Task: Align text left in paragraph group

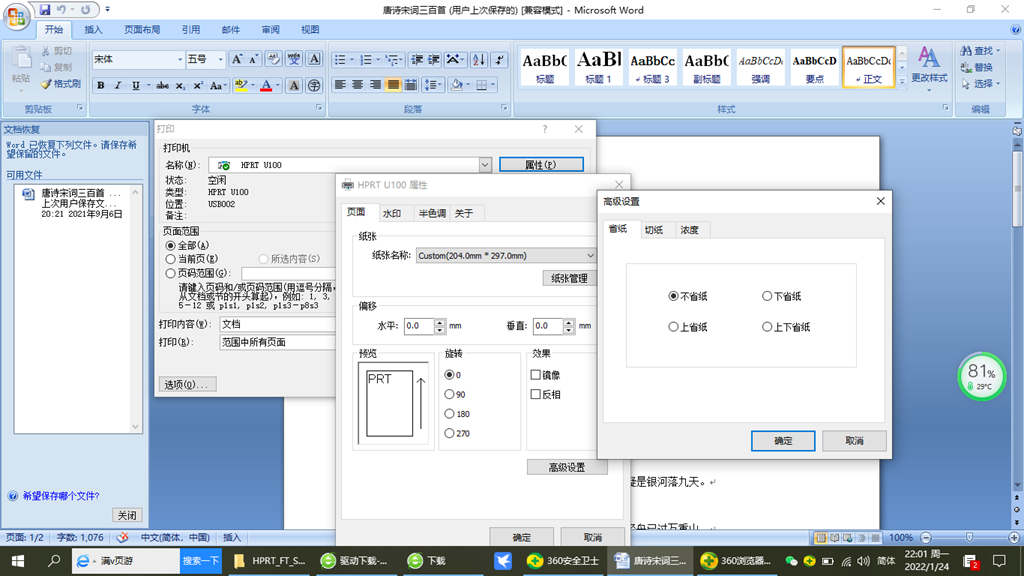Action: coord(340,85)
